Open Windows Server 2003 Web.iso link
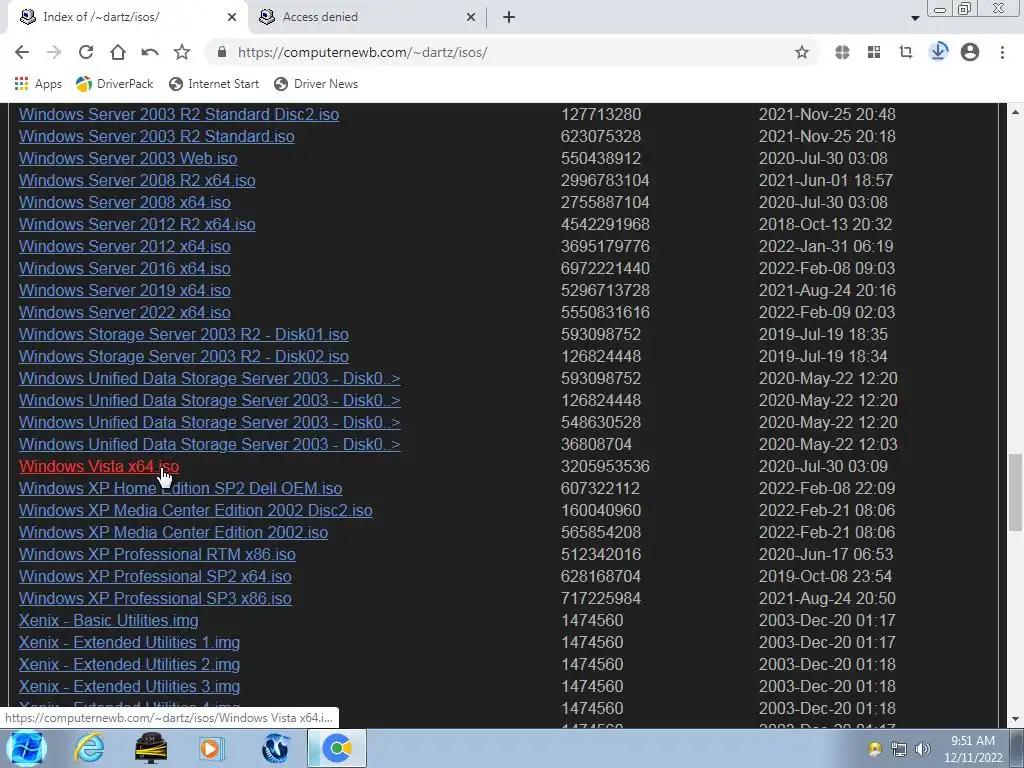 [127, 158]
